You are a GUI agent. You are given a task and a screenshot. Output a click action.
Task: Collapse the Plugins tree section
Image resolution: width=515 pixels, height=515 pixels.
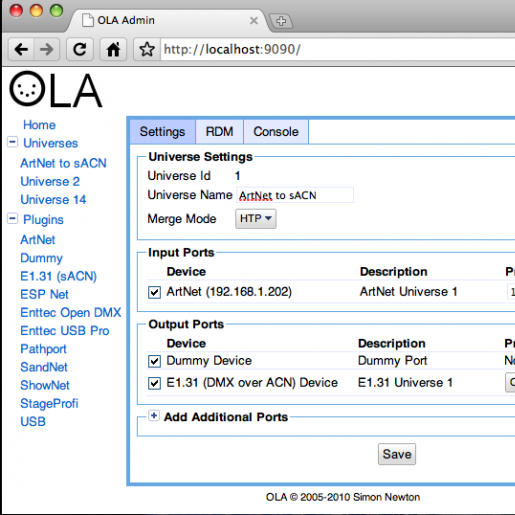tap(12, 219)
